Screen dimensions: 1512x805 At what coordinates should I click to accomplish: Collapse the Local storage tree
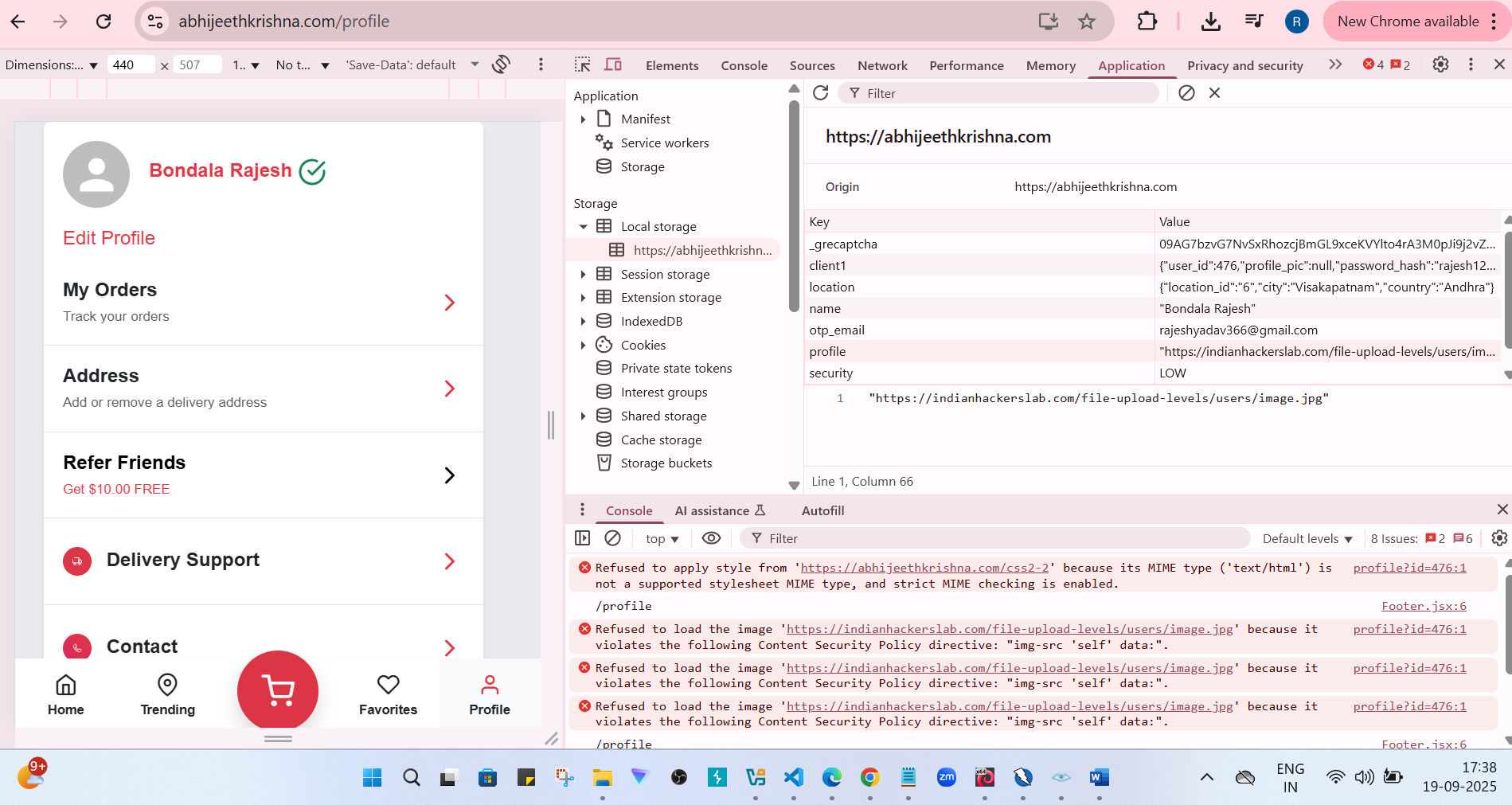tap(584, 226)
